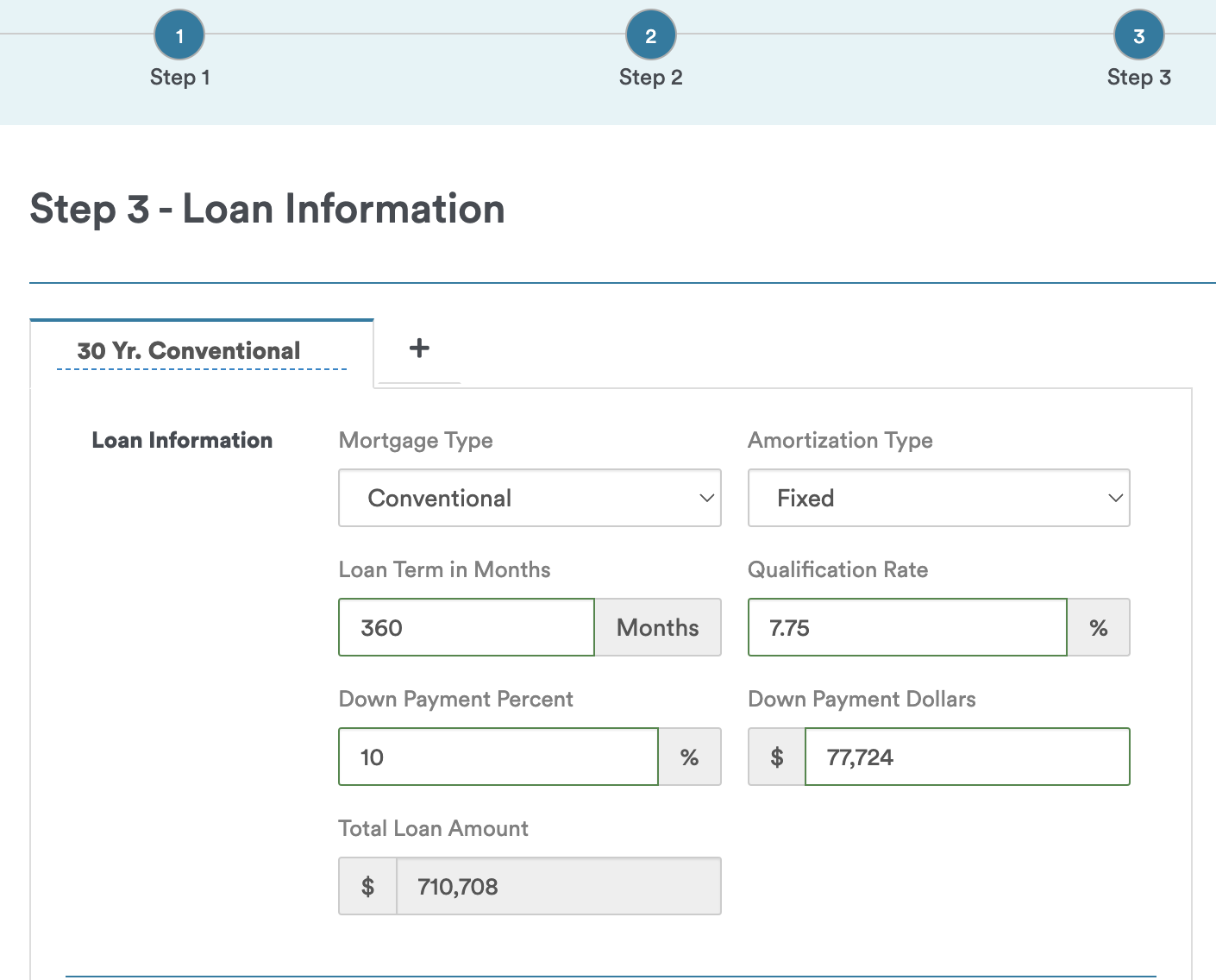Click the Step 1 text label
1216x980 pixels.
point(179,78)
